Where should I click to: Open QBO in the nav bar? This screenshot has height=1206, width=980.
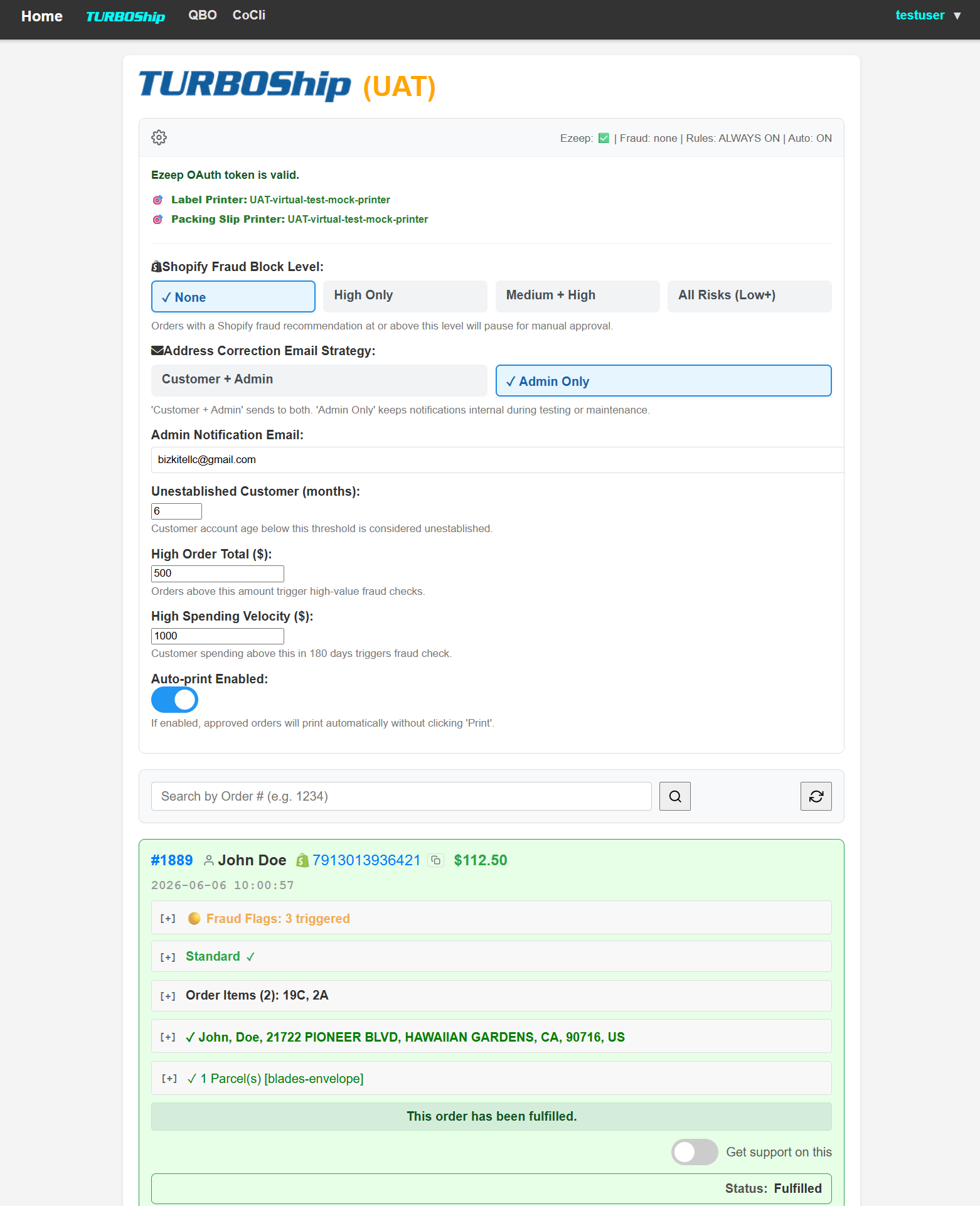coord(203,15)
